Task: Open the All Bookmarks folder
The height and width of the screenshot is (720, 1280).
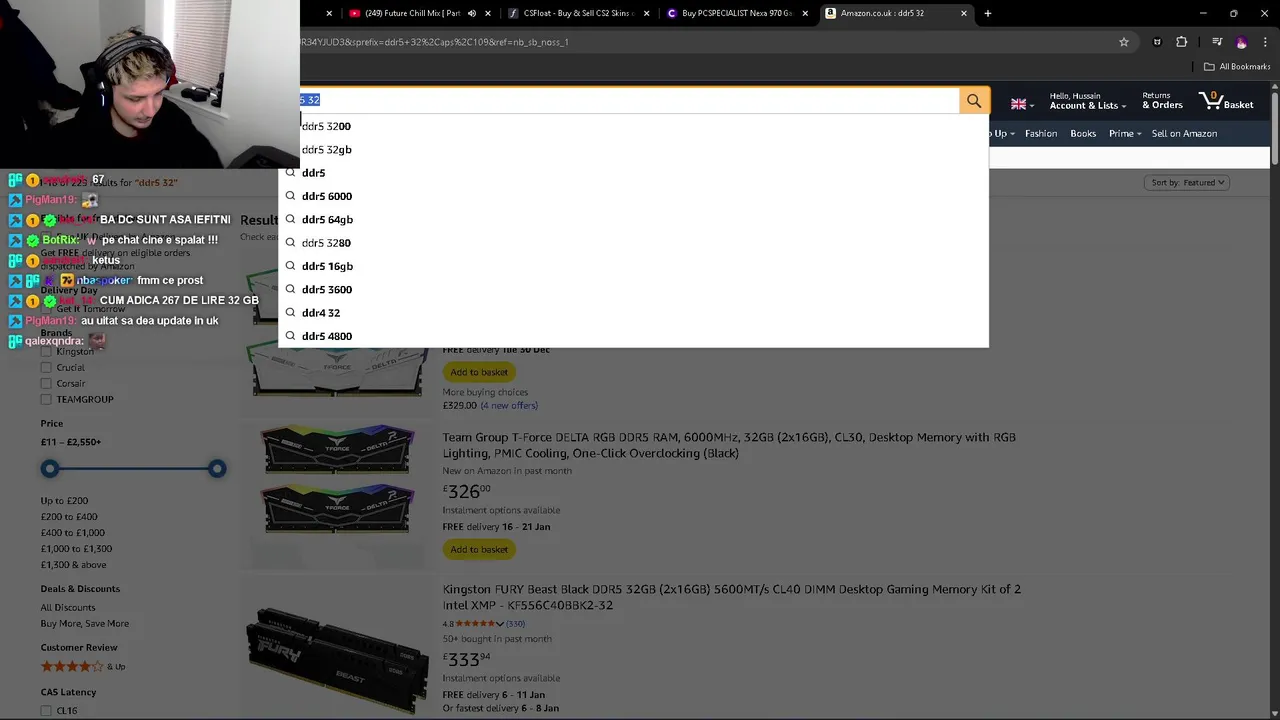Action: pos(1237,67)
